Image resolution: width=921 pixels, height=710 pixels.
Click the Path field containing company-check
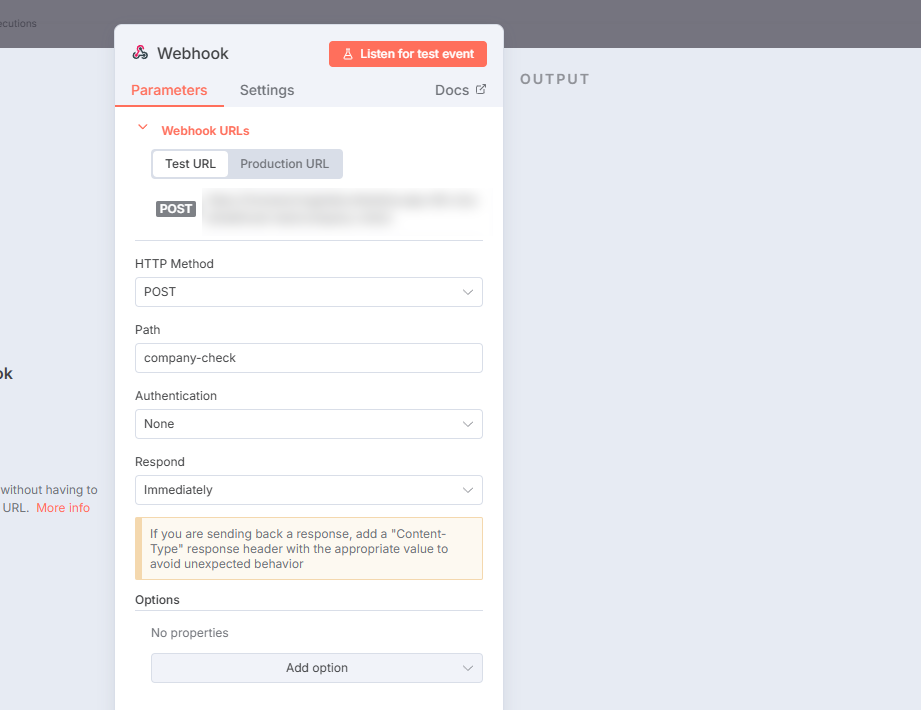click(308, 358)
